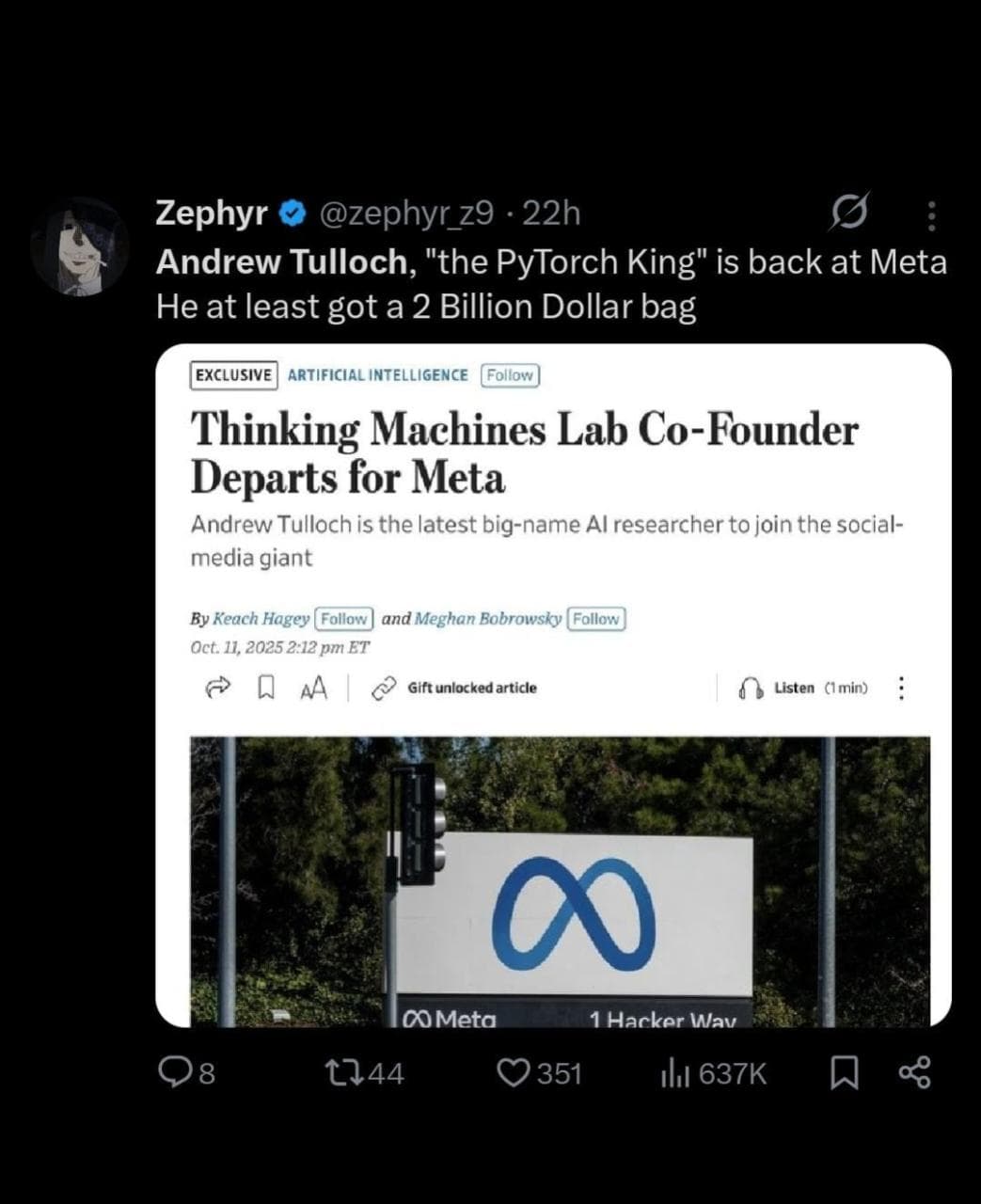This screenshot has width=981, height=1204.
Task: Save the article with the bookmark icon
Action: (266, 689)
